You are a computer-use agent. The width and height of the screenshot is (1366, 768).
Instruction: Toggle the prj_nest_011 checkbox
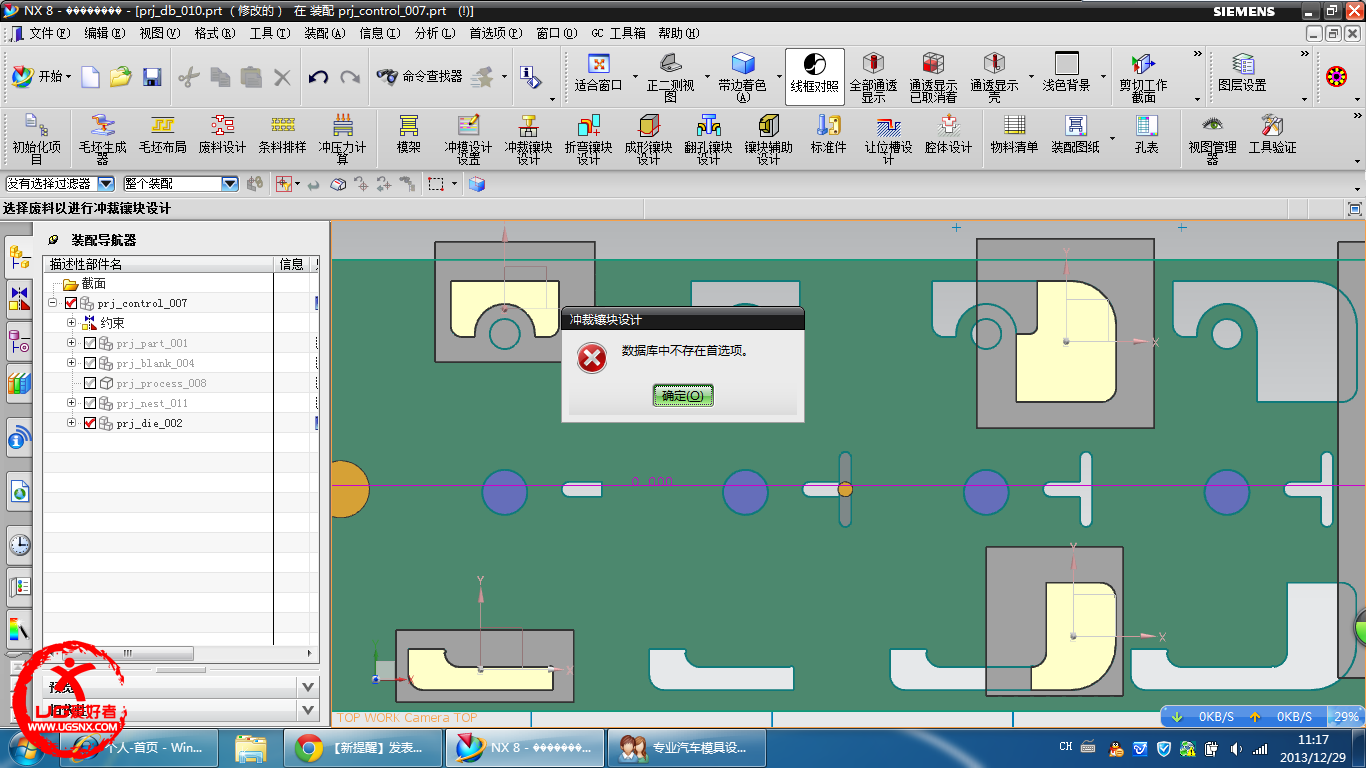coord(90,403)
